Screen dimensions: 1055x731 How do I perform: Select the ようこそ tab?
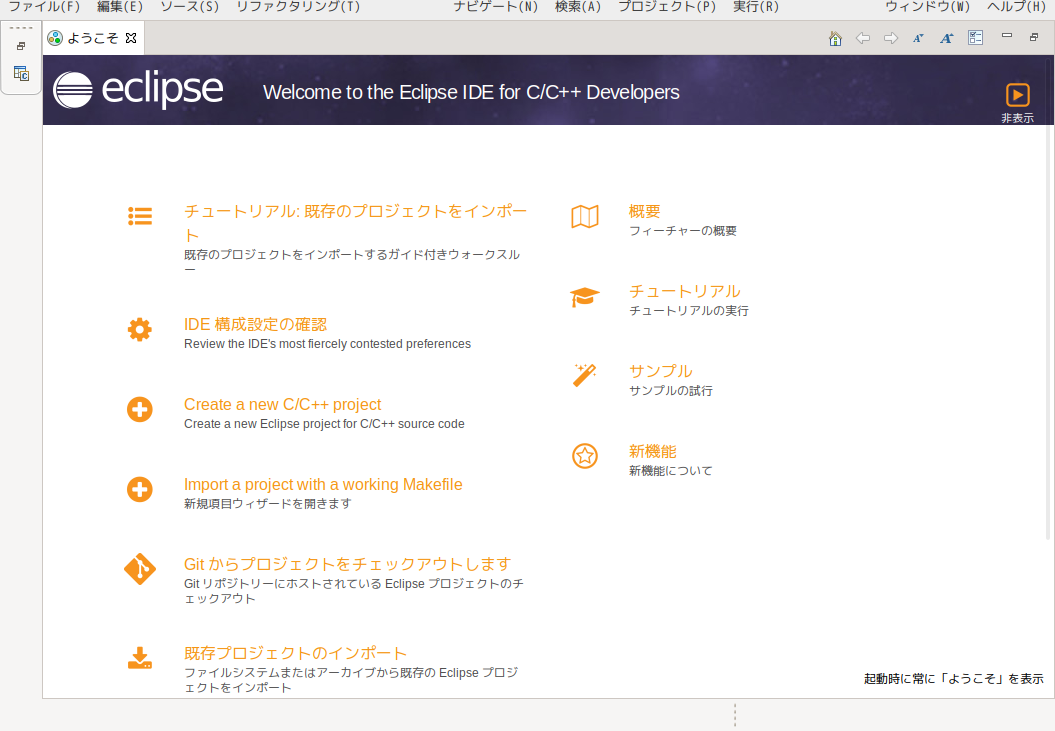[92, 38]
